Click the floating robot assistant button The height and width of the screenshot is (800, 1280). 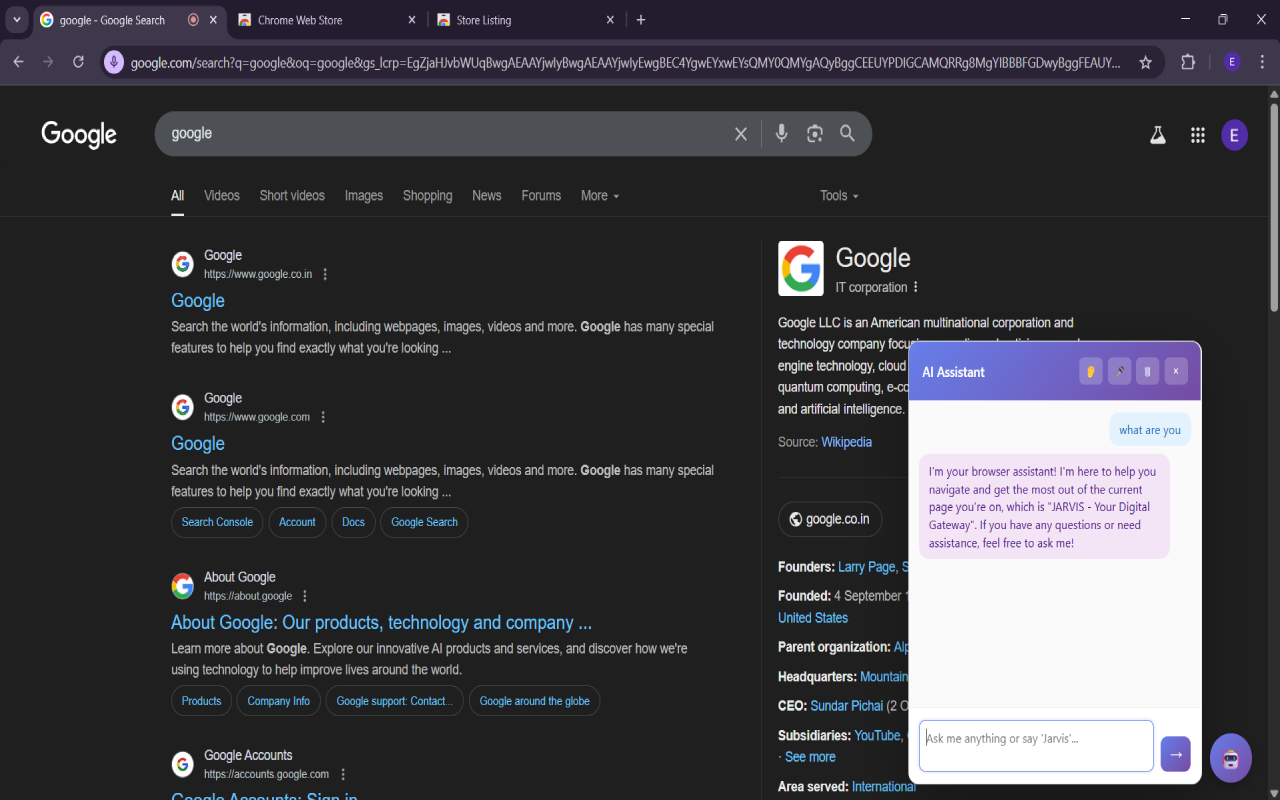pyautogui.click(x=1231, y=758)
